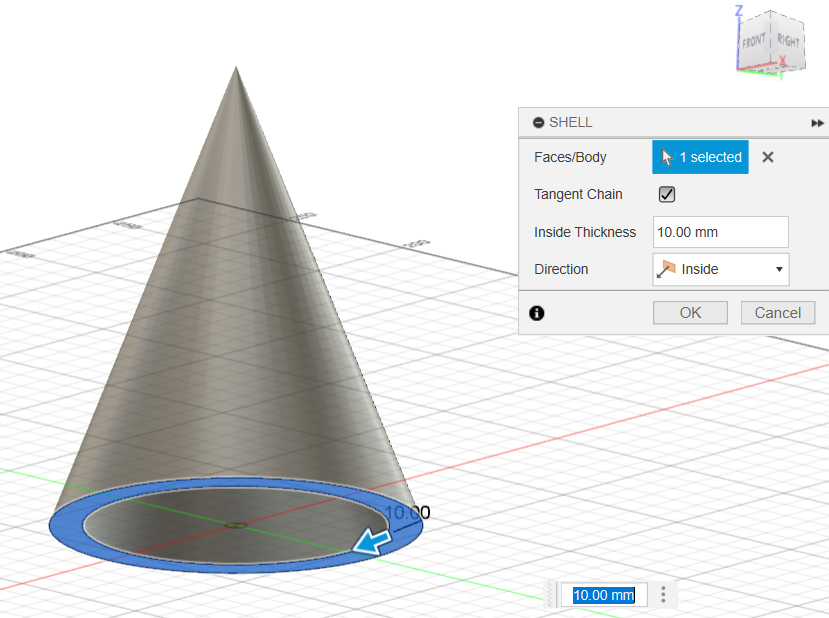Screen dimensions: 829x618
Task: Click the floating 10.00 mm value box
Action: [x=603, y=595]
